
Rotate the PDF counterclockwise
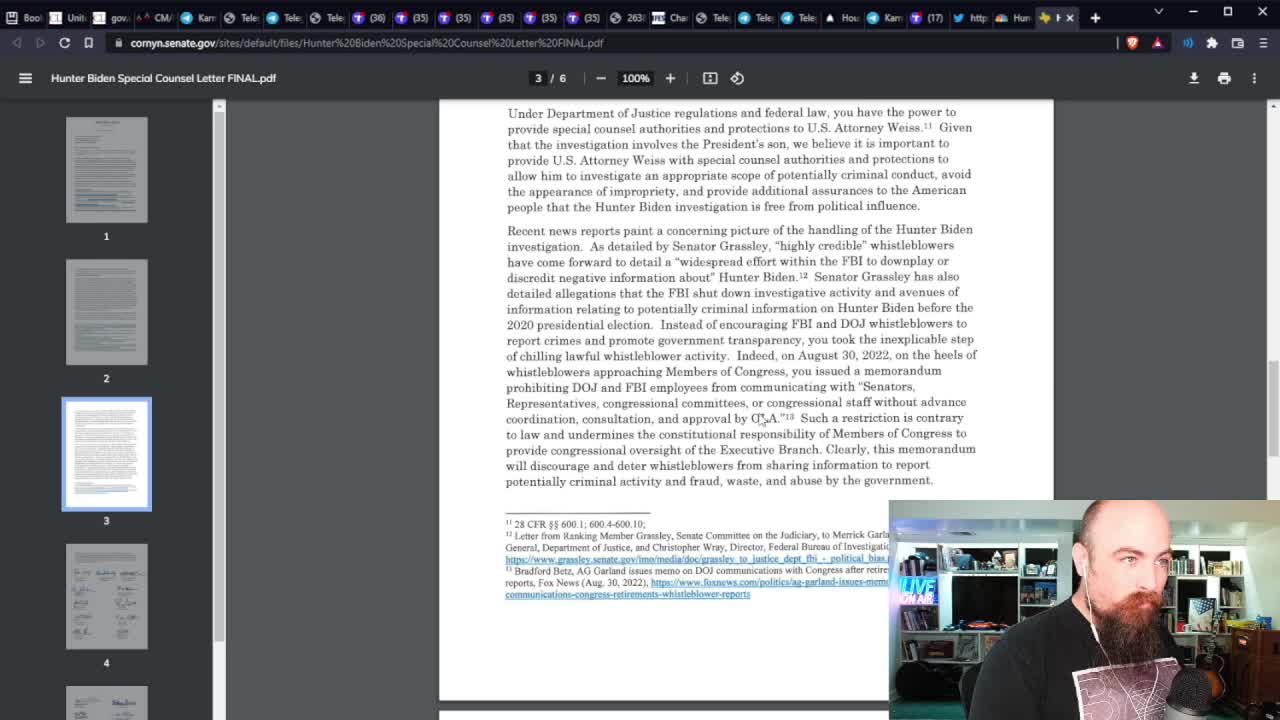737,78
